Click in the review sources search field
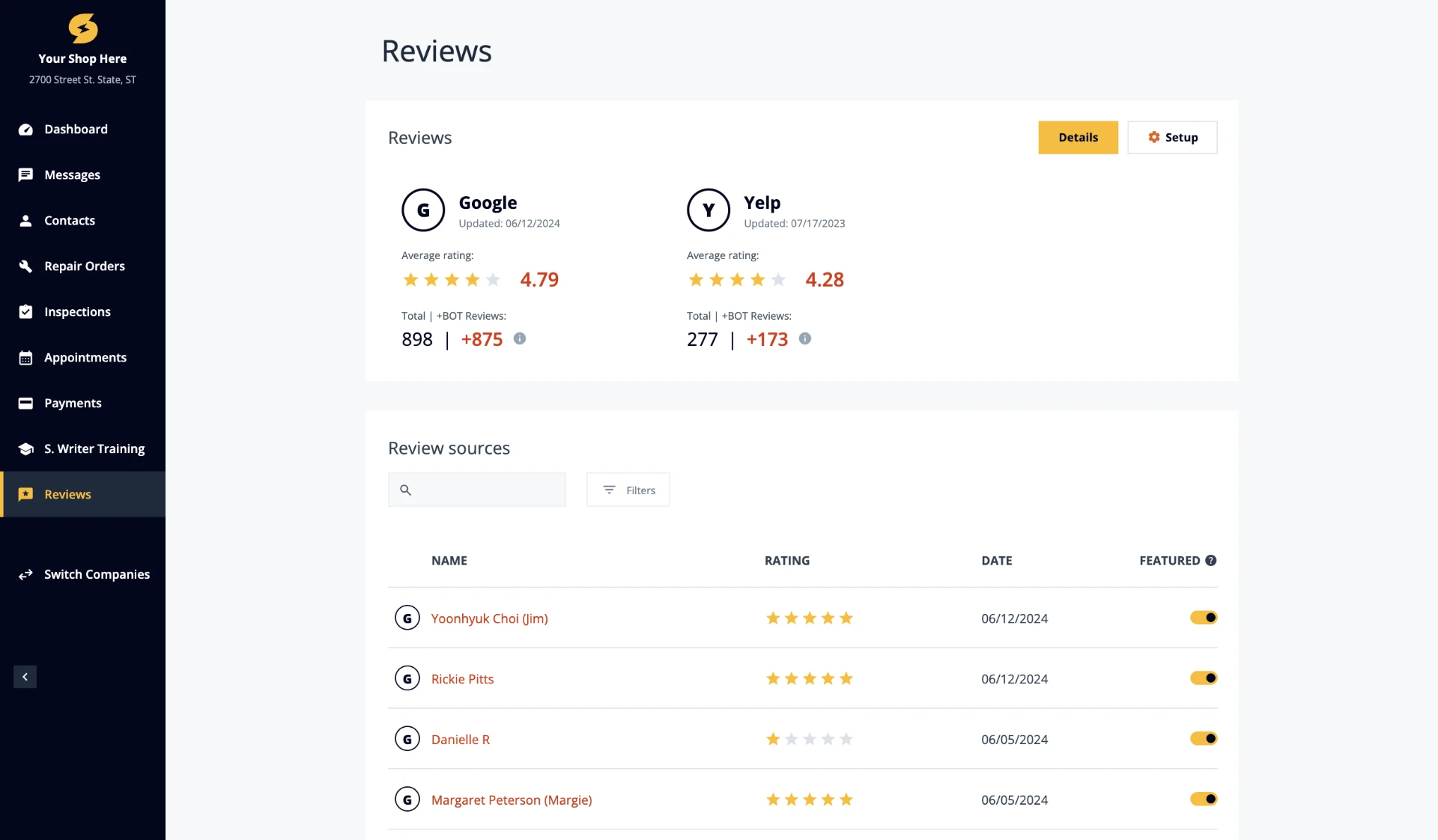Screen dimensions: 1438x840 click(477, 490)
